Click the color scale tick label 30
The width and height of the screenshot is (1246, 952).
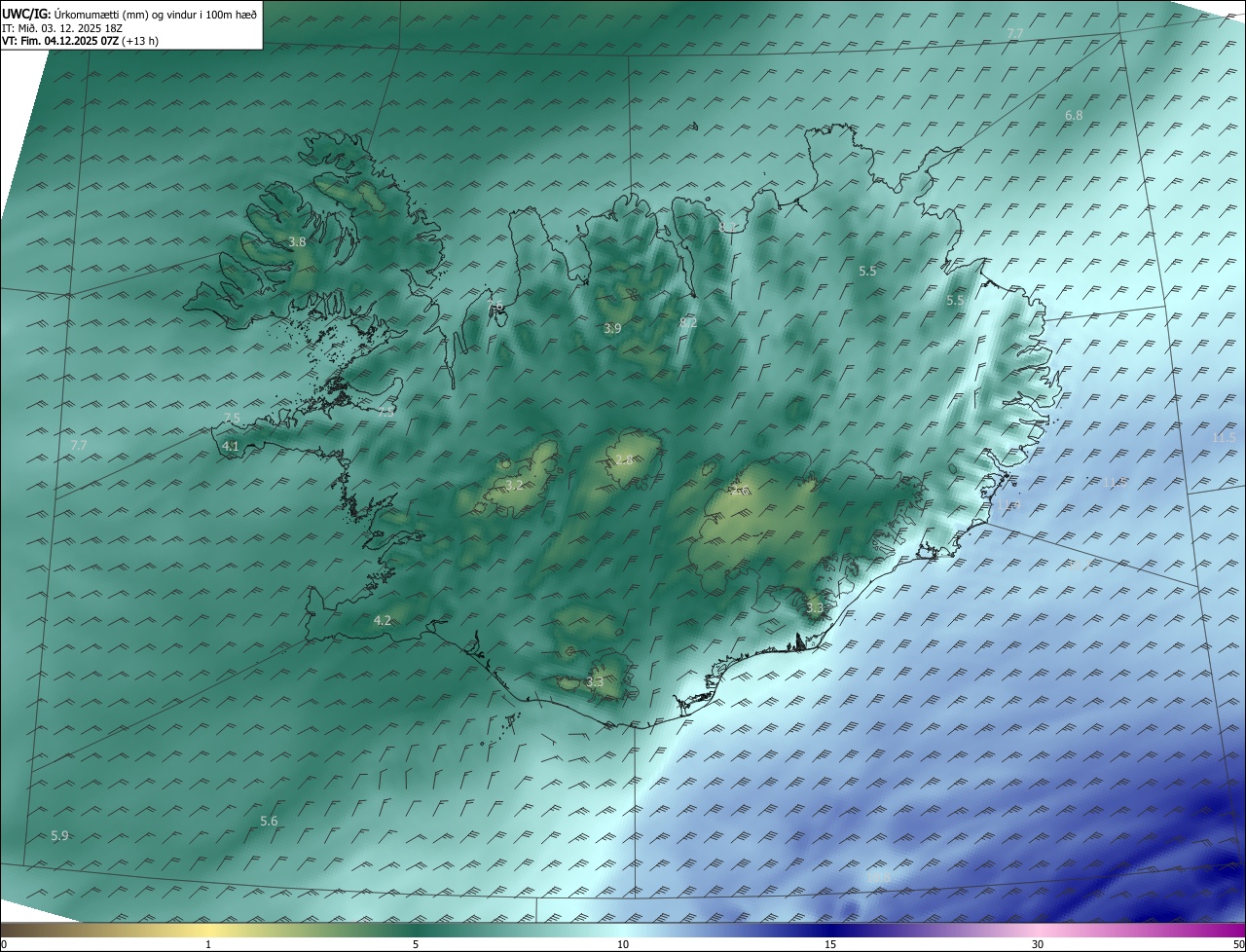(1038, 944)
